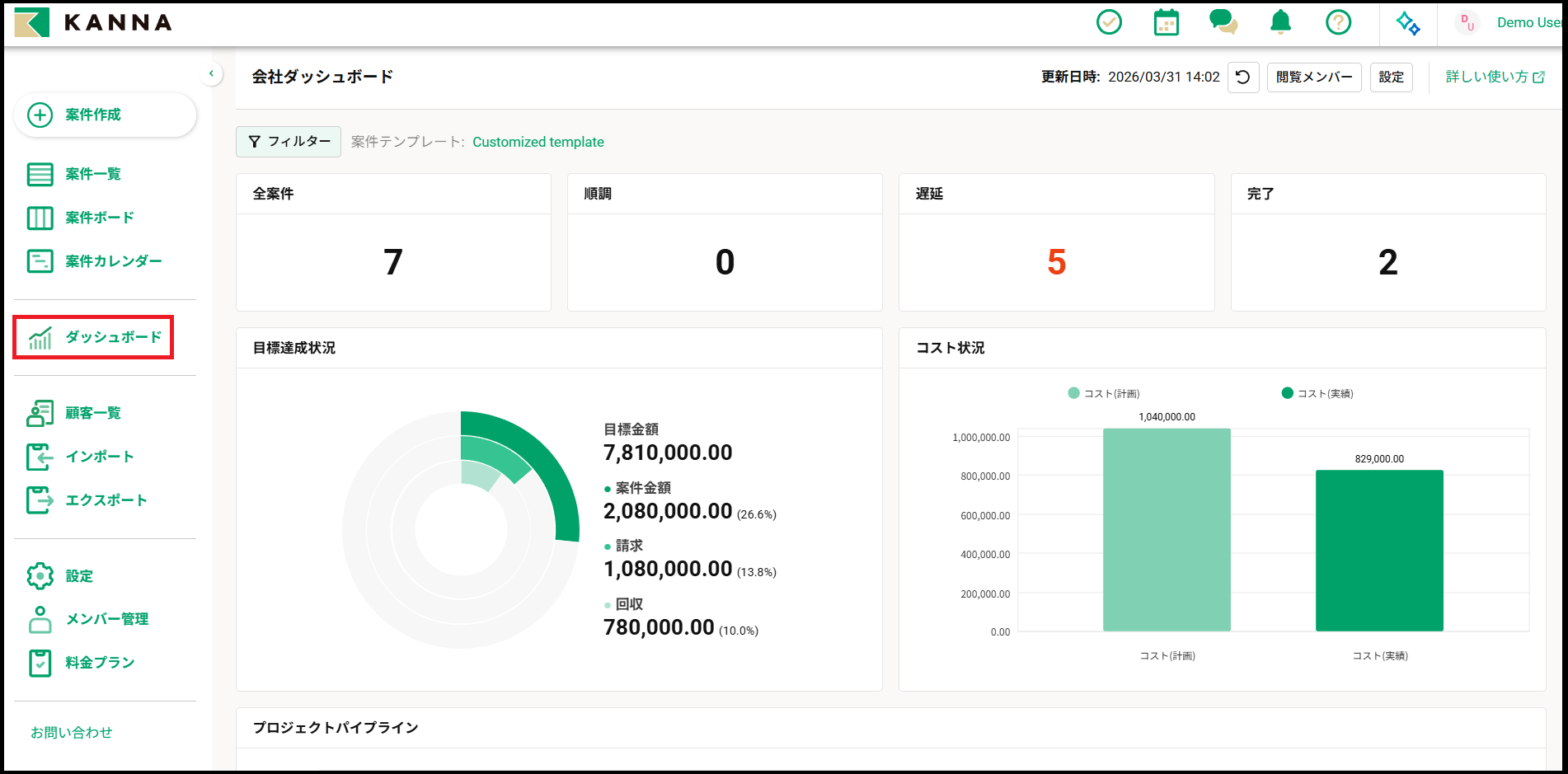Click the member management person icon
Image resolution: width=1568 pixels, height=774 pixels.
(40, 619)
